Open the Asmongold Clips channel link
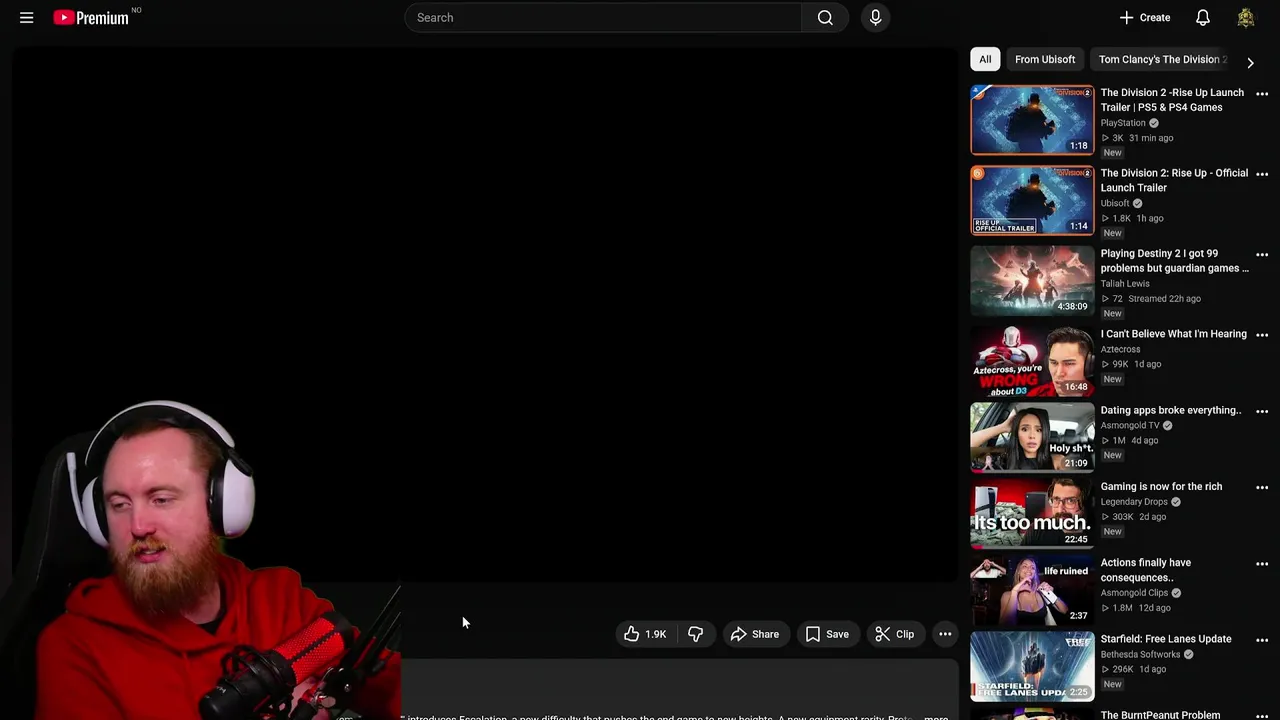The width and height of the screenshot is (1280, 720). (1134, 593)
